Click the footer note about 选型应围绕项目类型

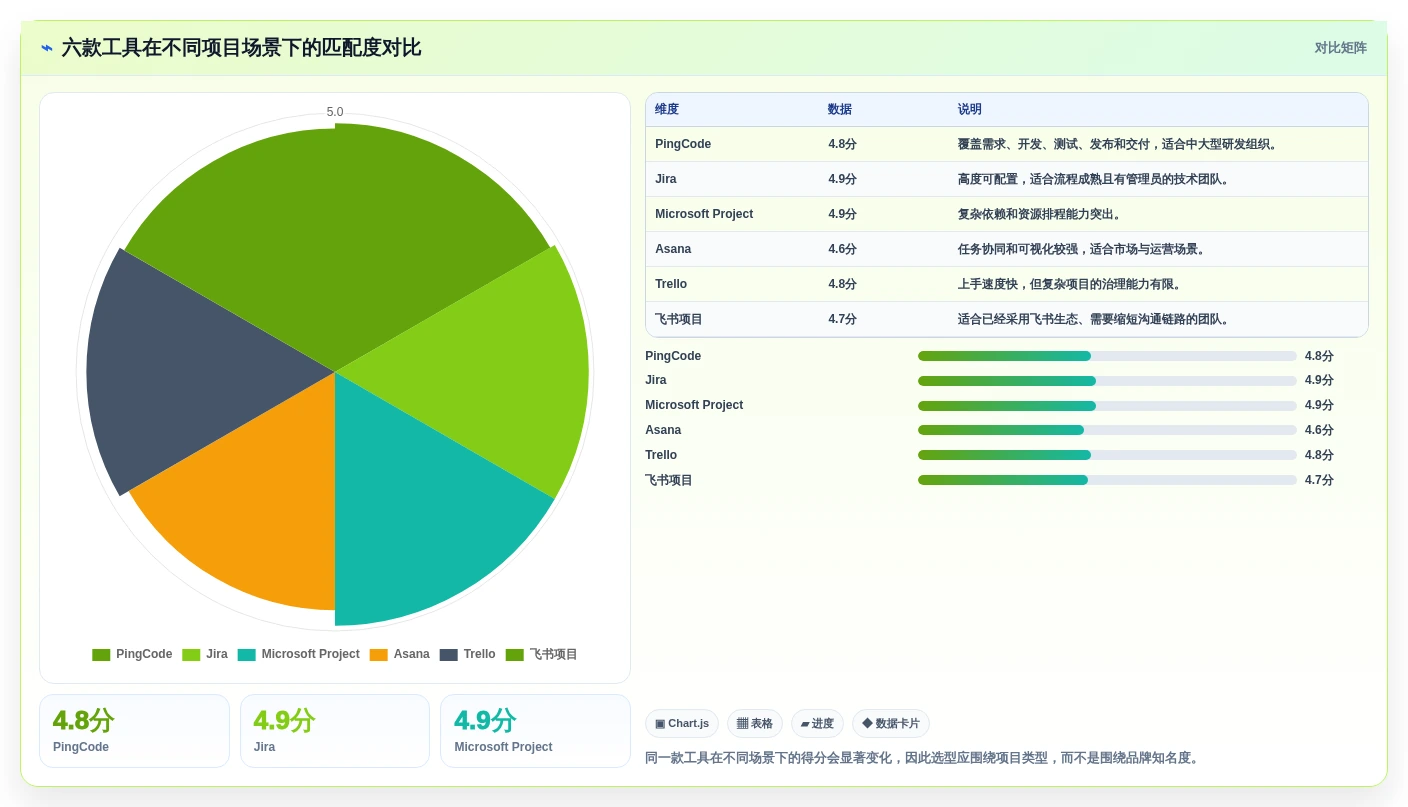[923, 758]
